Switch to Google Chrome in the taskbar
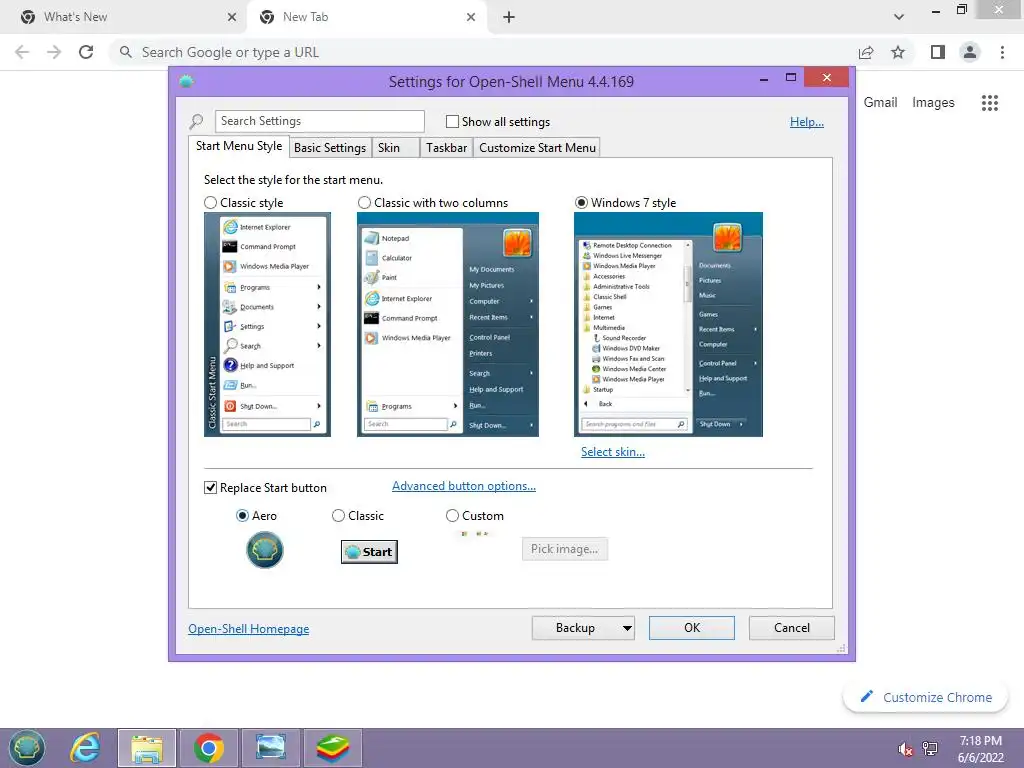 (x=208, y=748)
